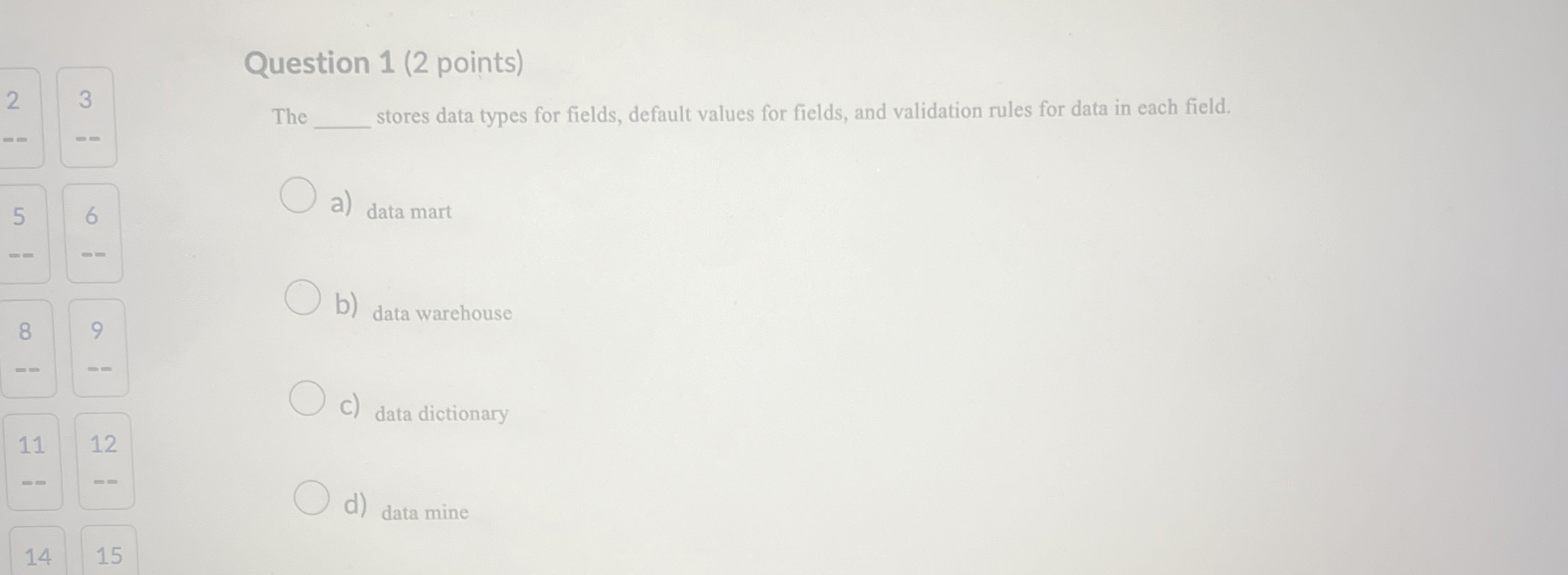Click the data warehouse answer label
Image resolution: width=1568 pixels, height=575 pixels.
pyautogui.click(x=441, y=313)
